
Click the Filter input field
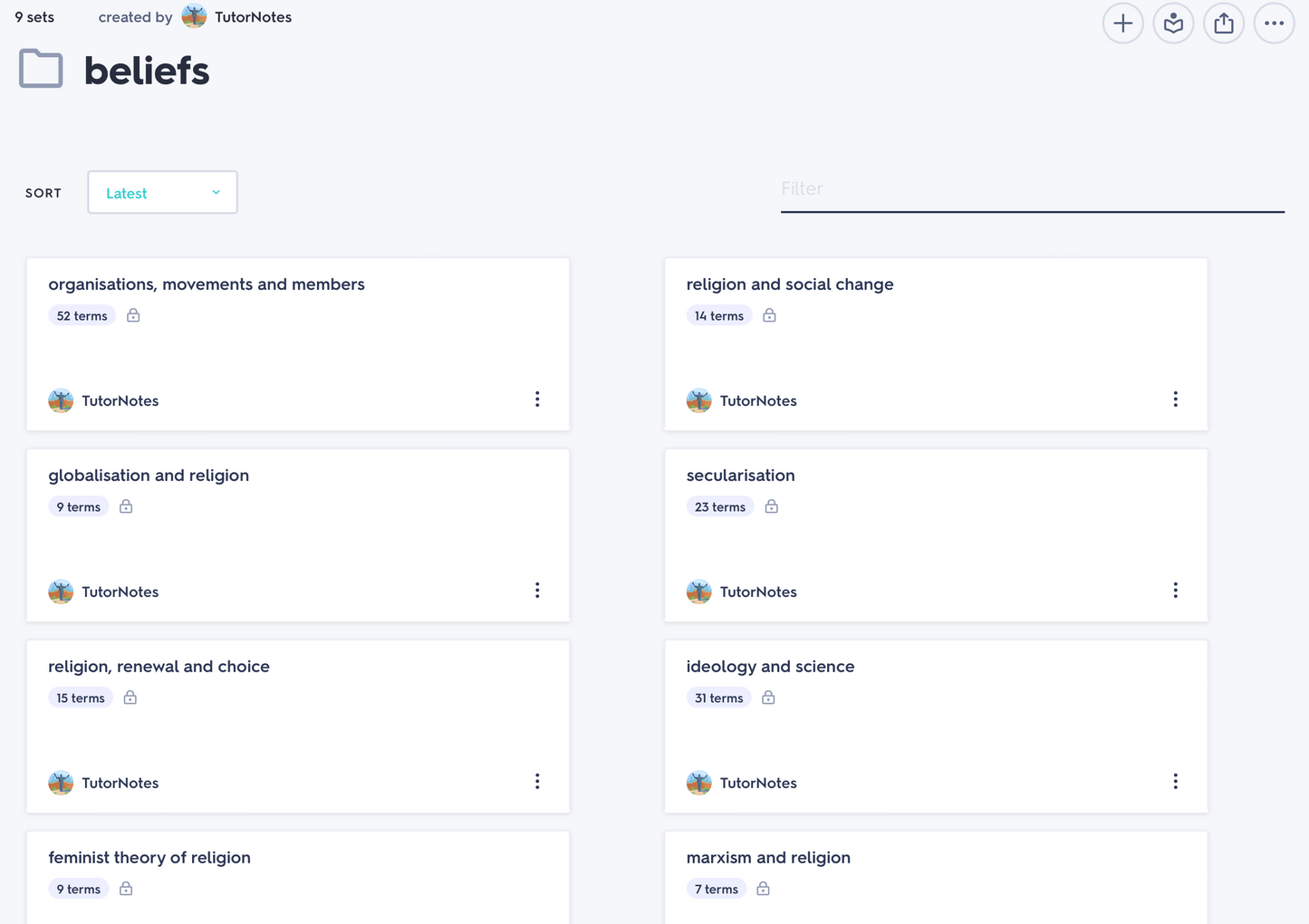1032,190
